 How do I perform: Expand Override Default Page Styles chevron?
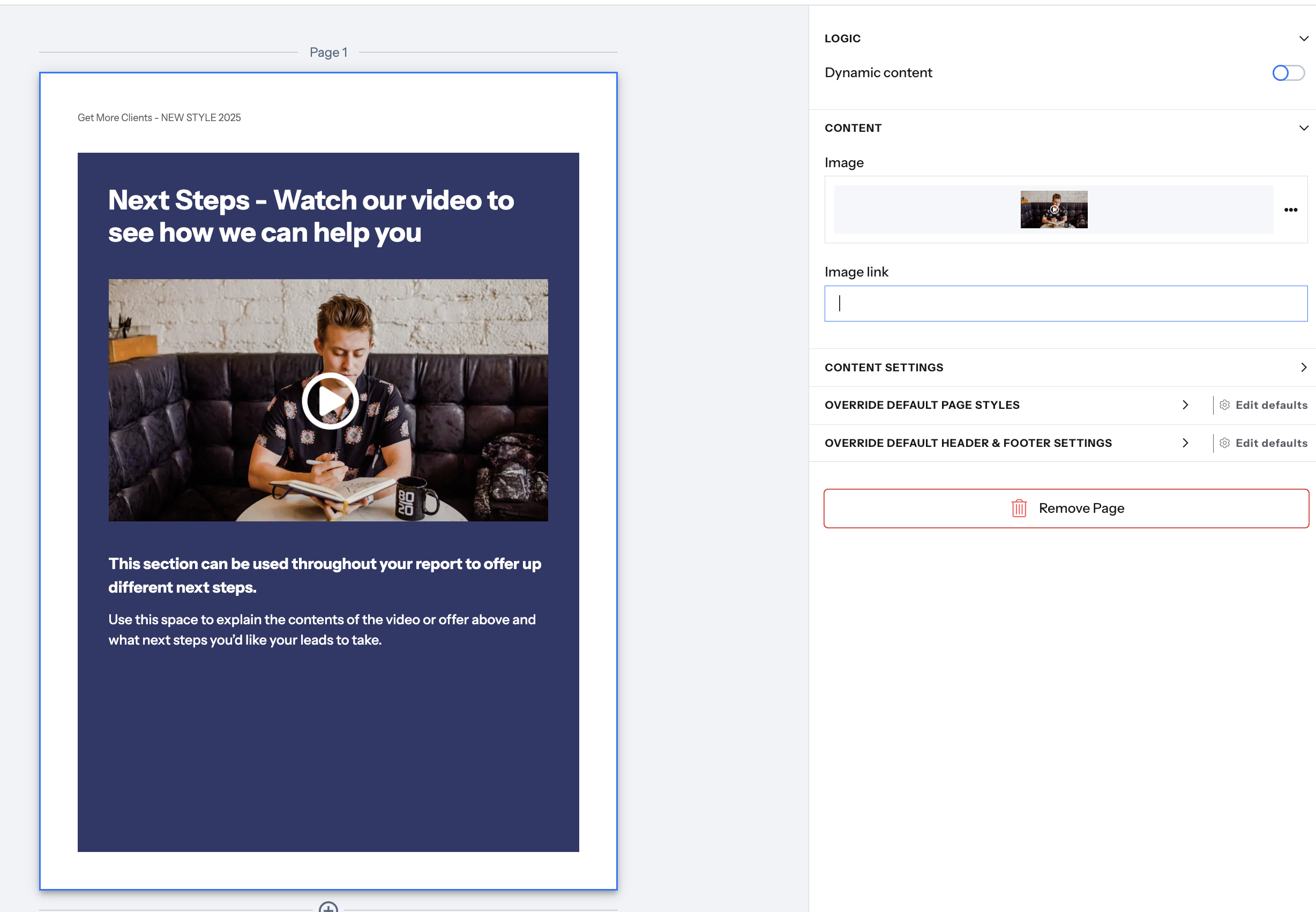[1185, 405]
